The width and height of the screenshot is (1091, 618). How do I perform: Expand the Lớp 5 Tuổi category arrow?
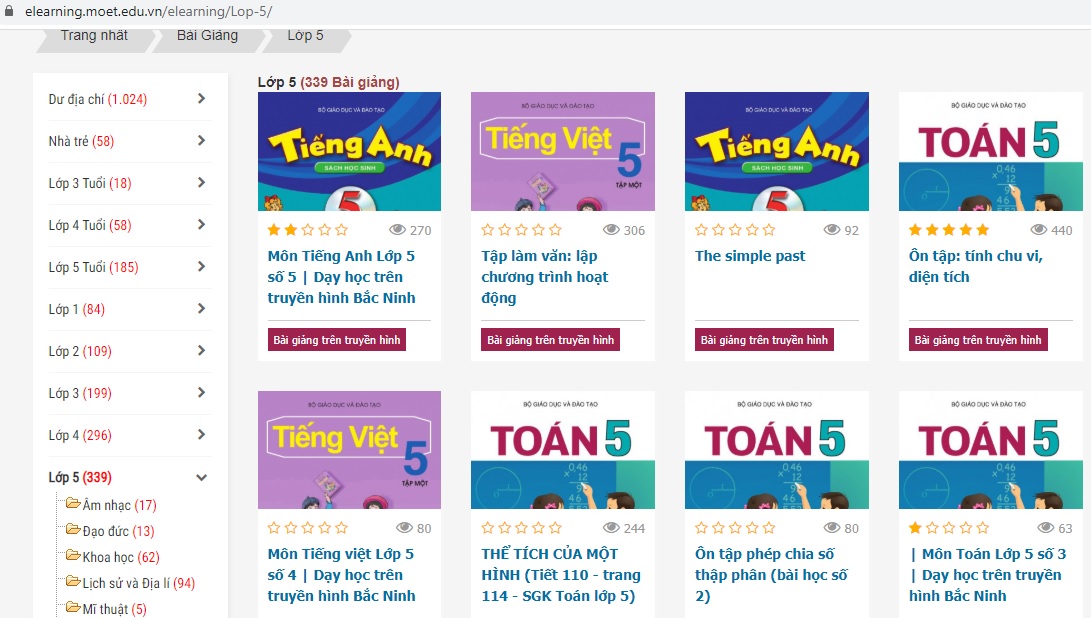(201, 267)
